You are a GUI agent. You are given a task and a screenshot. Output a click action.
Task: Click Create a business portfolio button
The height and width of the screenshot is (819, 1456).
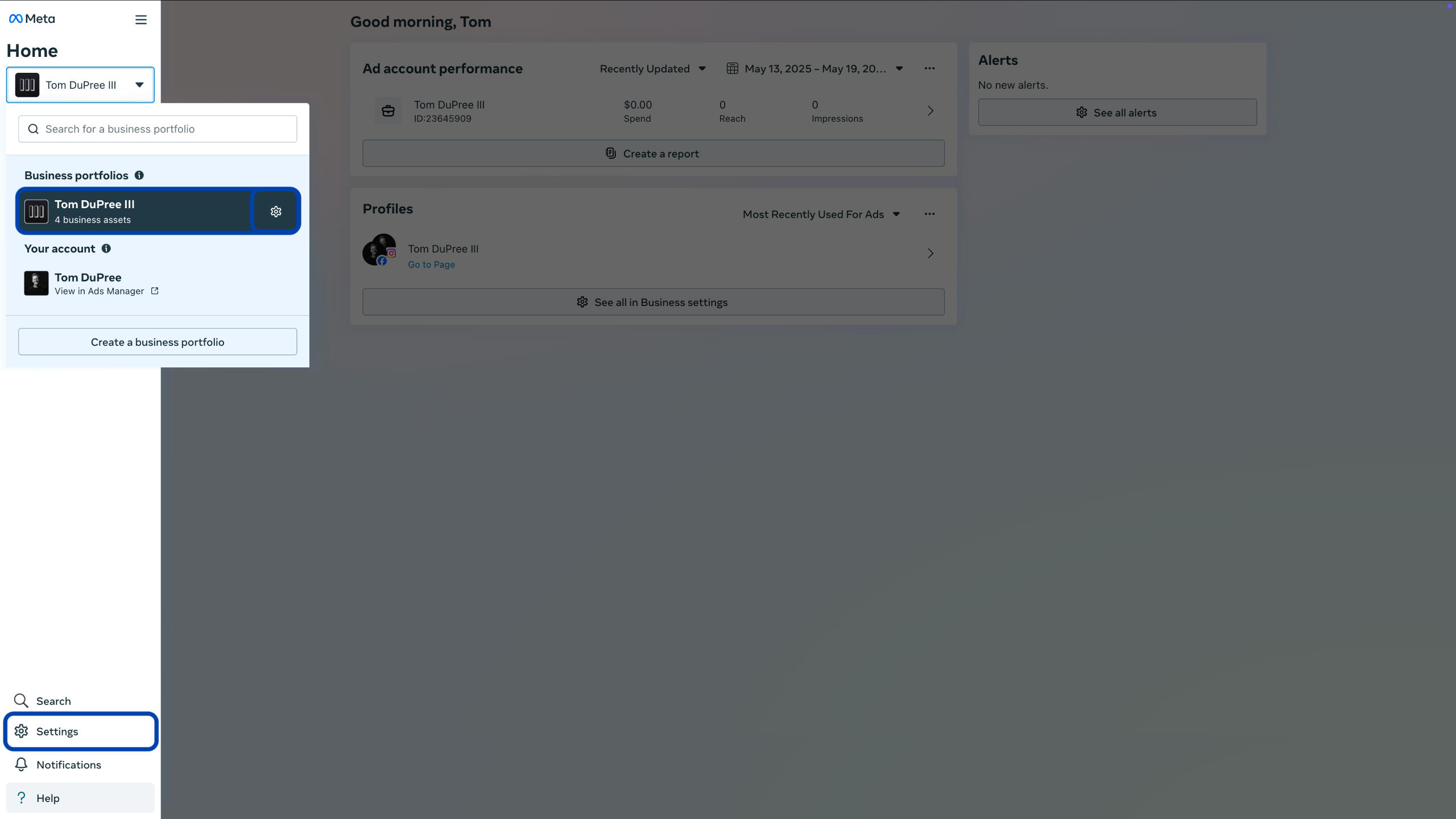pos(158,342)
